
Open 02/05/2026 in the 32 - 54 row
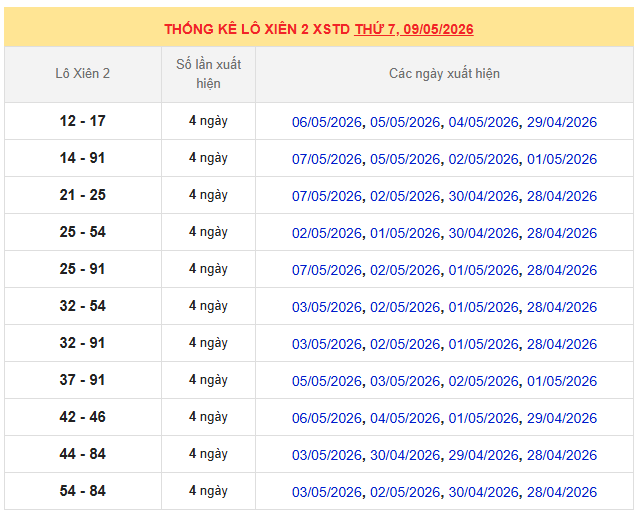(405, 307)
